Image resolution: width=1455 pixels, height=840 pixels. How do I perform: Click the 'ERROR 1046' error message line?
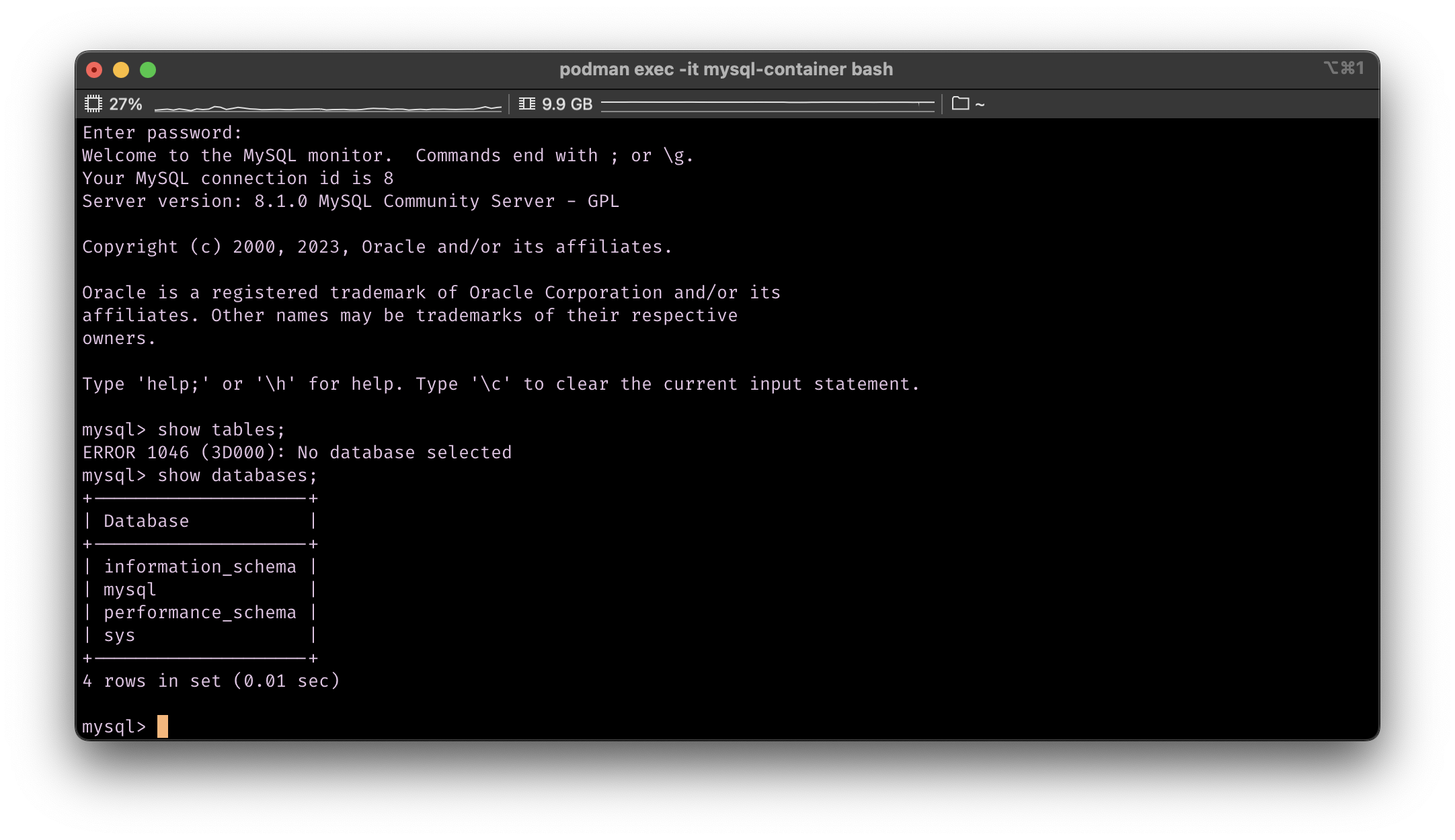(297, 452)
